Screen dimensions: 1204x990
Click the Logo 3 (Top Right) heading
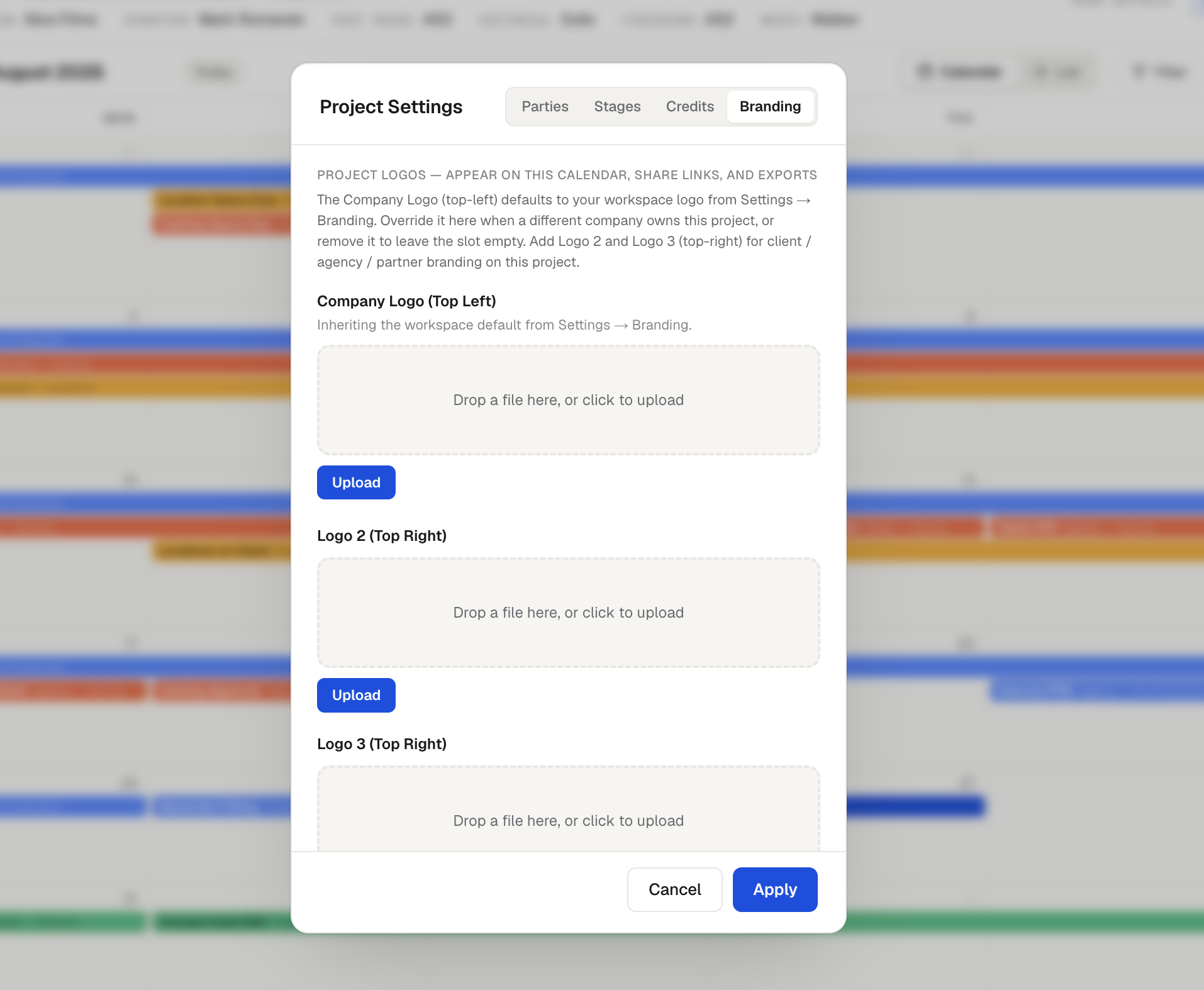click(382, 744)
